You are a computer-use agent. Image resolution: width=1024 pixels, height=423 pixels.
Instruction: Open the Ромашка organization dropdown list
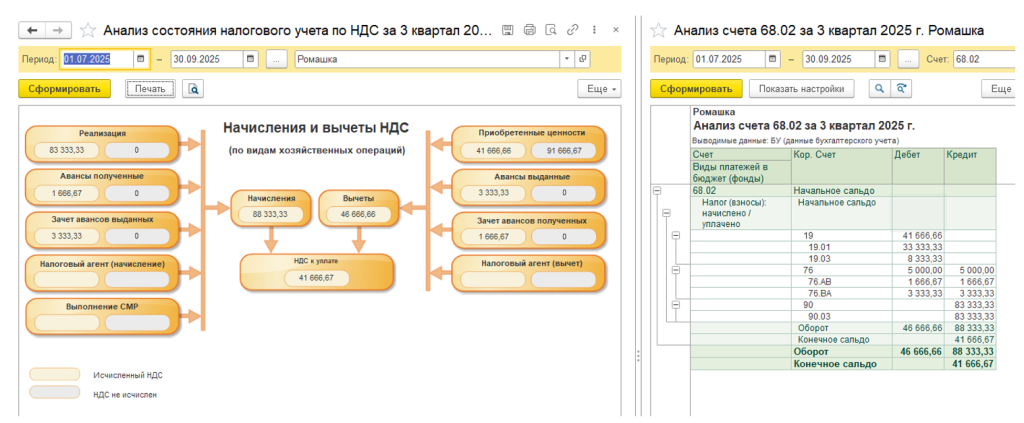point(566,59)
